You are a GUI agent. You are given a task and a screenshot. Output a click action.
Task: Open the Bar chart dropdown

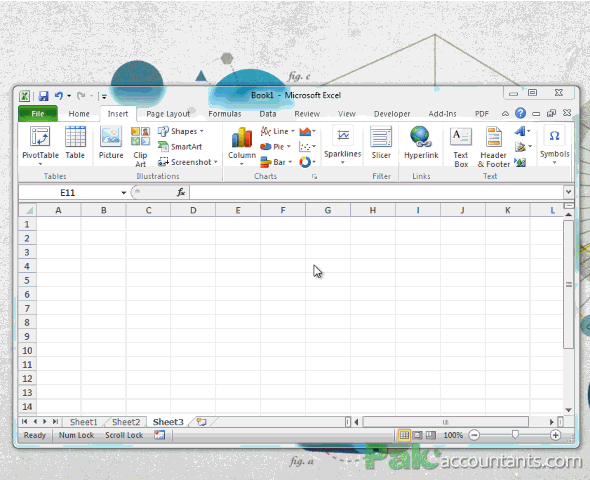[276, 162]
